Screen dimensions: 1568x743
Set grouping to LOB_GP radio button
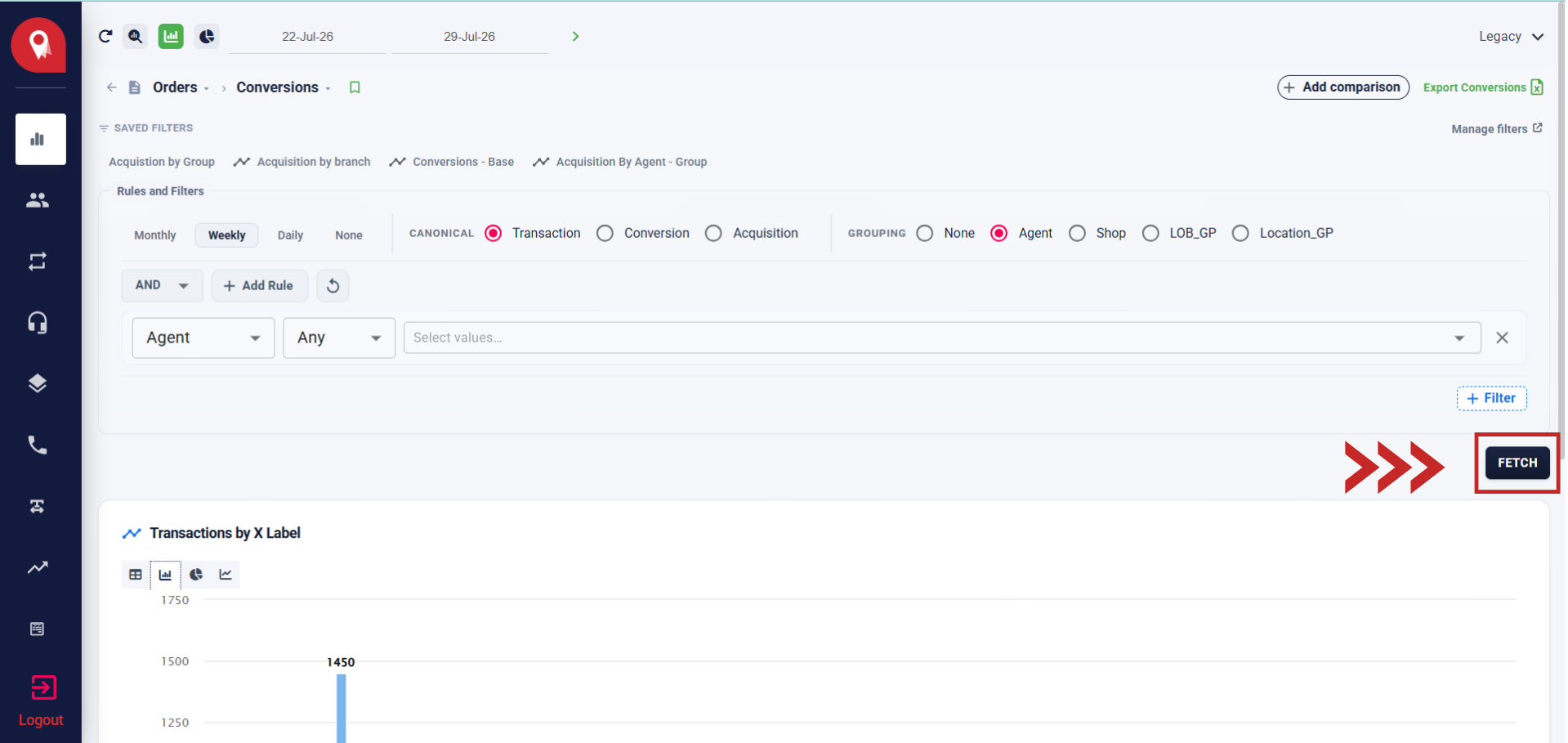1150,233
